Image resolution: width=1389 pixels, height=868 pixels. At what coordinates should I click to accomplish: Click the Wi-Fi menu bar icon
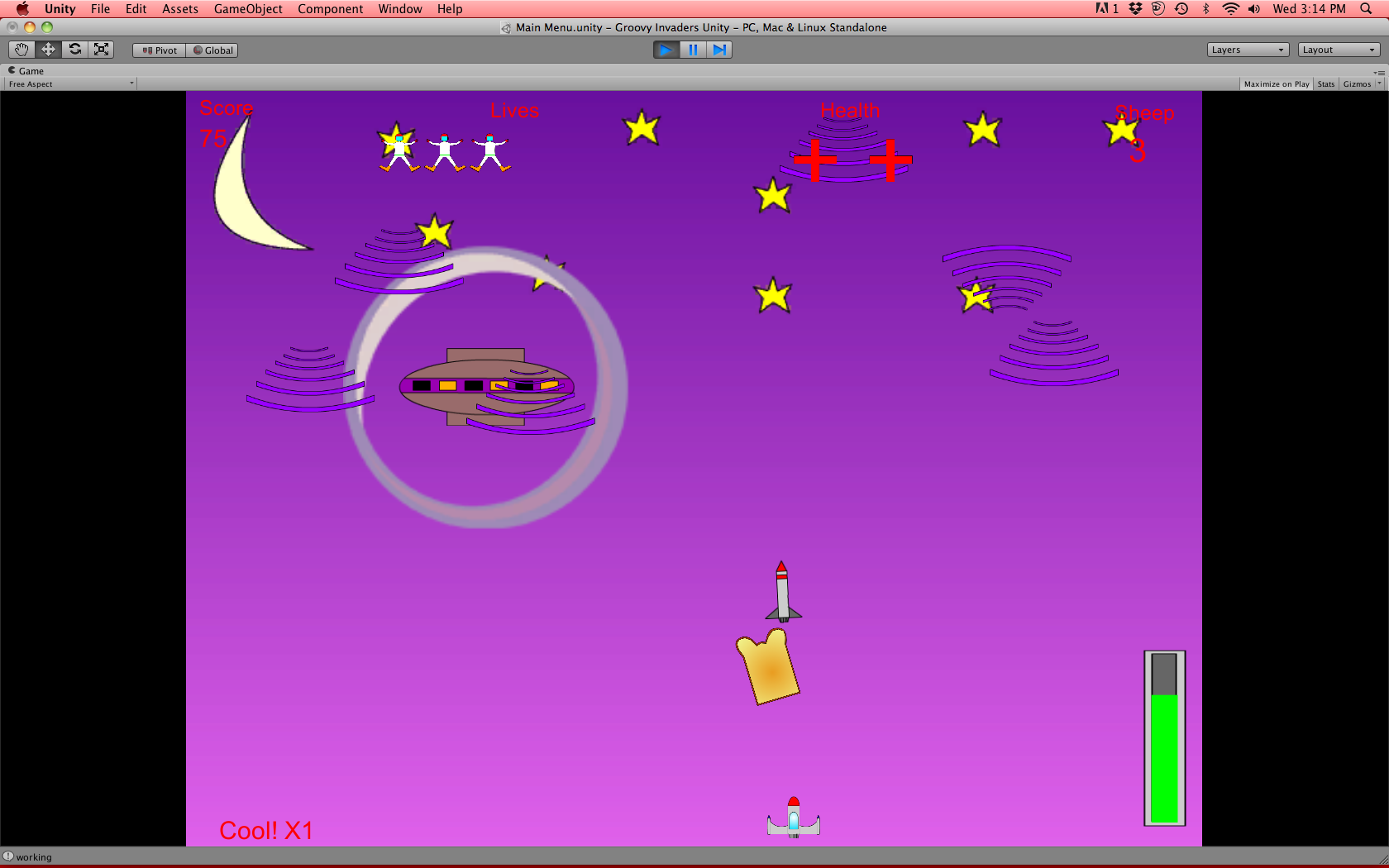[1230, 8]
